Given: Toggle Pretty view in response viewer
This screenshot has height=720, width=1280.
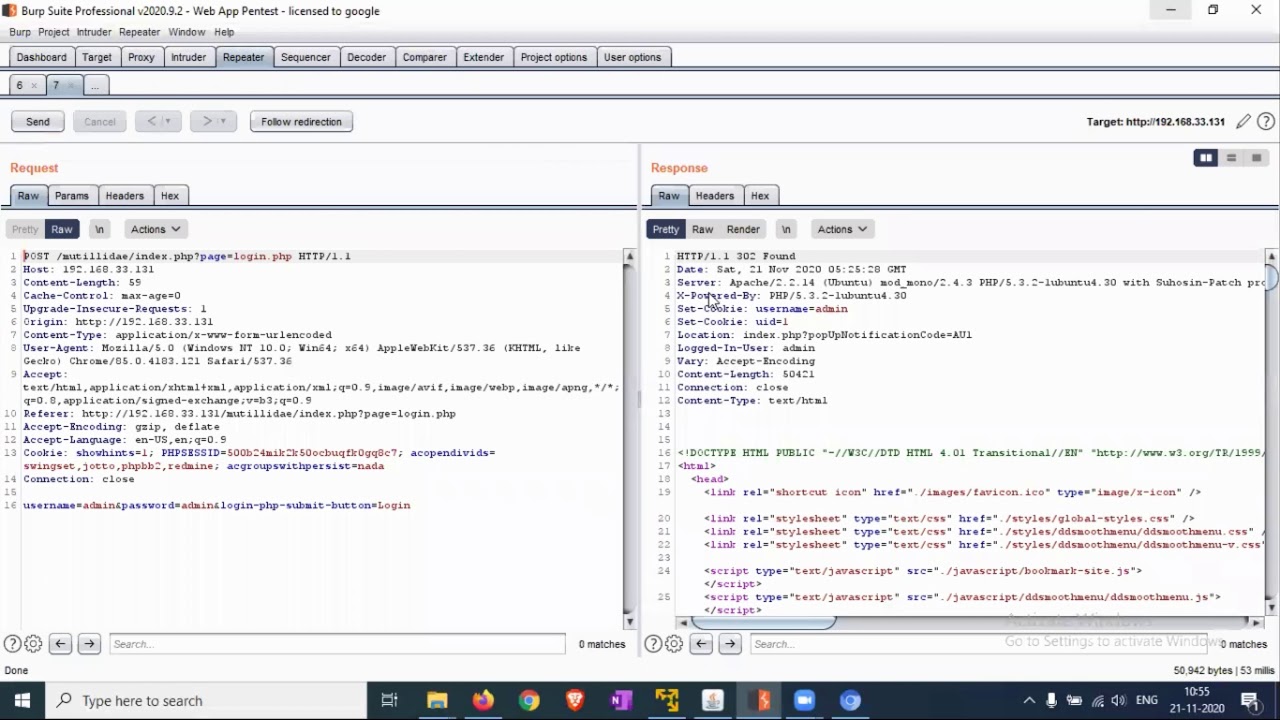Looking at the screenshot, I should [666, 230].
